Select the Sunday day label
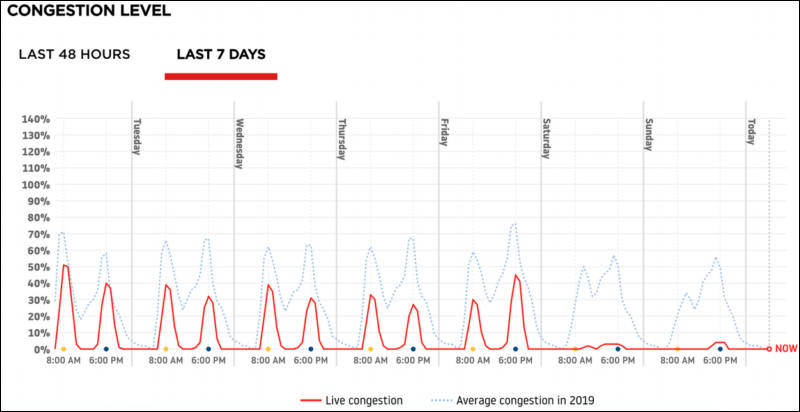This screenshot has width=800, height=412. click(x=648, y=135)
